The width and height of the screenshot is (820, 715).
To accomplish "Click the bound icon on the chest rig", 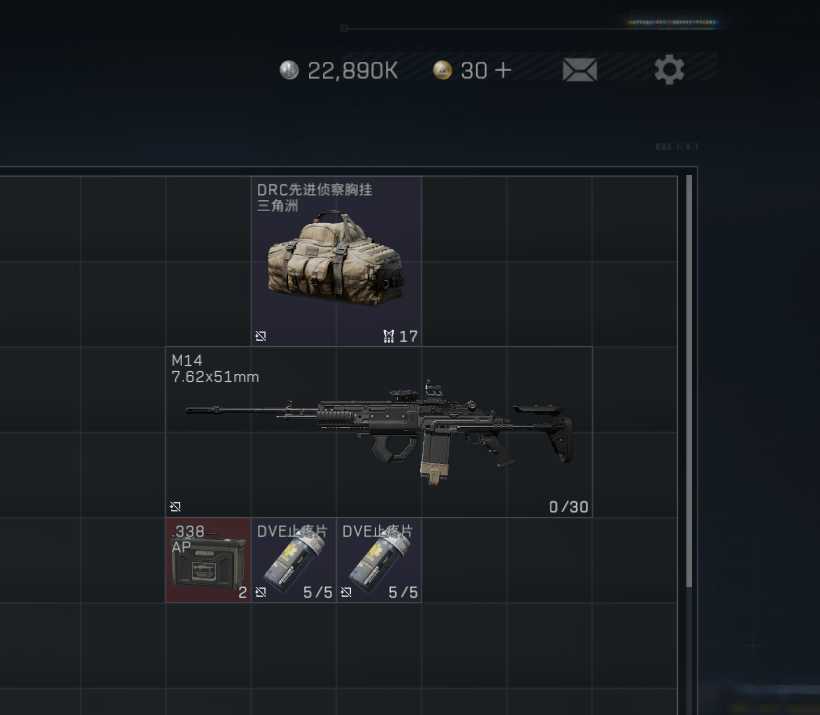I will (261, 336).
